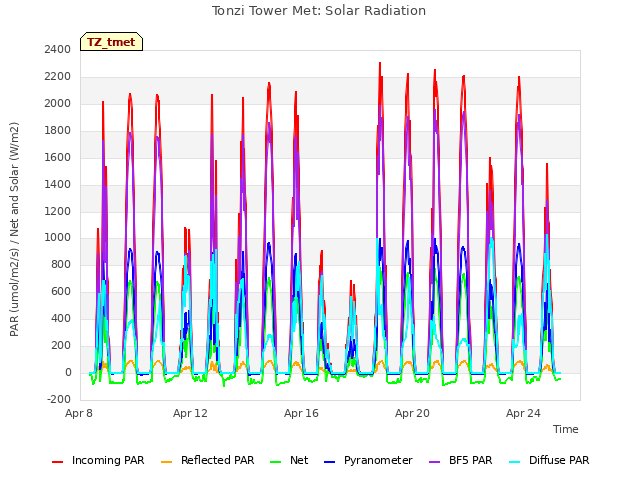
Task: Click the PAR / Net and Solar y-axis label
Action: (x=14, y=229)
